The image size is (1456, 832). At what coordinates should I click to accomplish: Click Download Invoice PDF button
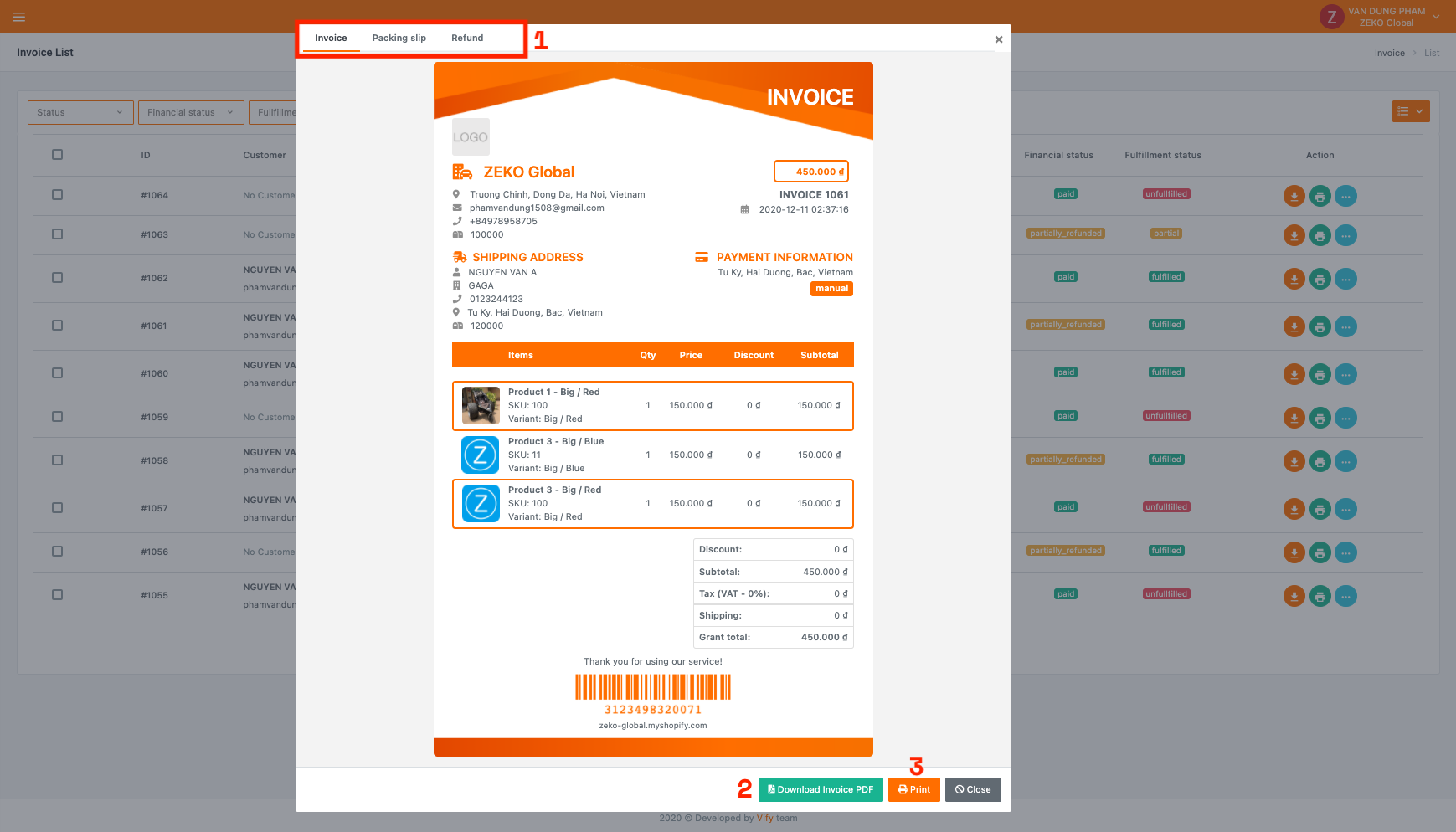[x=820, y=789]
